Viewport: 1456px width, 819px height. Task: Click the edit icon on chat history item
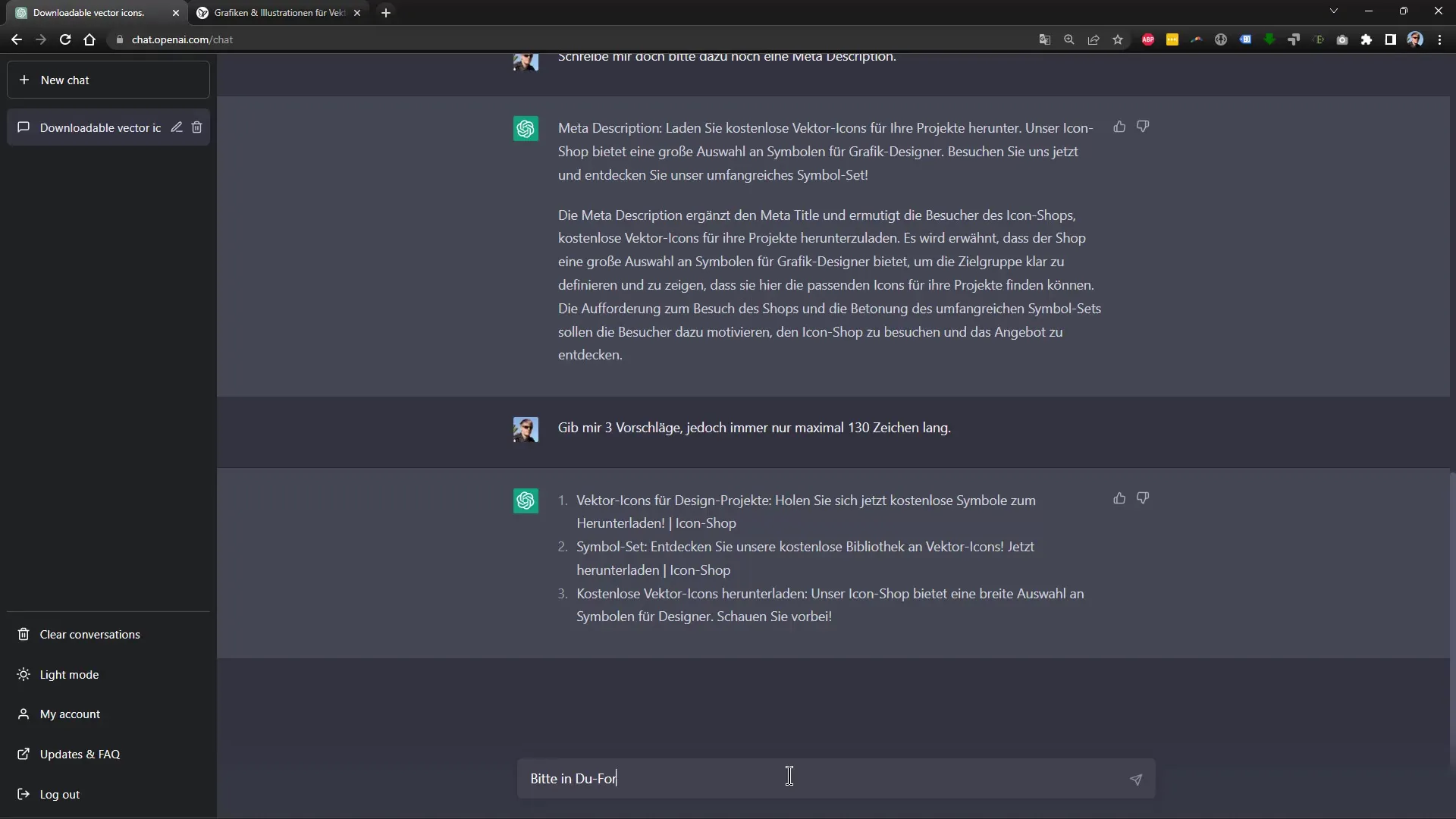pos(177,127)
